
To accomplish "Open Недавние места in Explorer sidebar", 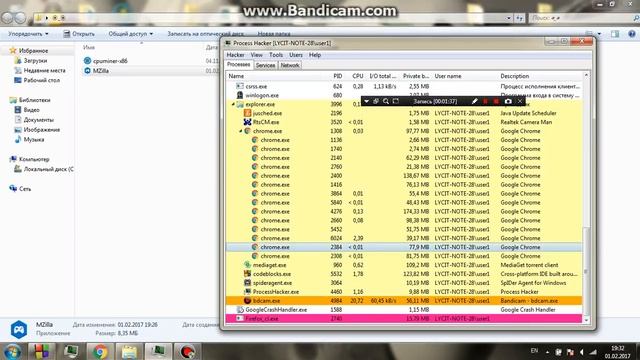I will click(x=40, y=70).
